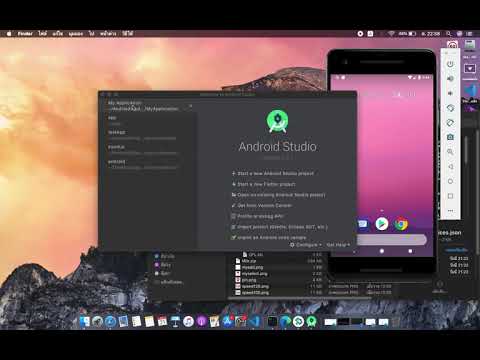Start a new Android Studio project
Image resolution: width=480 pixels, height=360 pixels.
coord(273,173)
